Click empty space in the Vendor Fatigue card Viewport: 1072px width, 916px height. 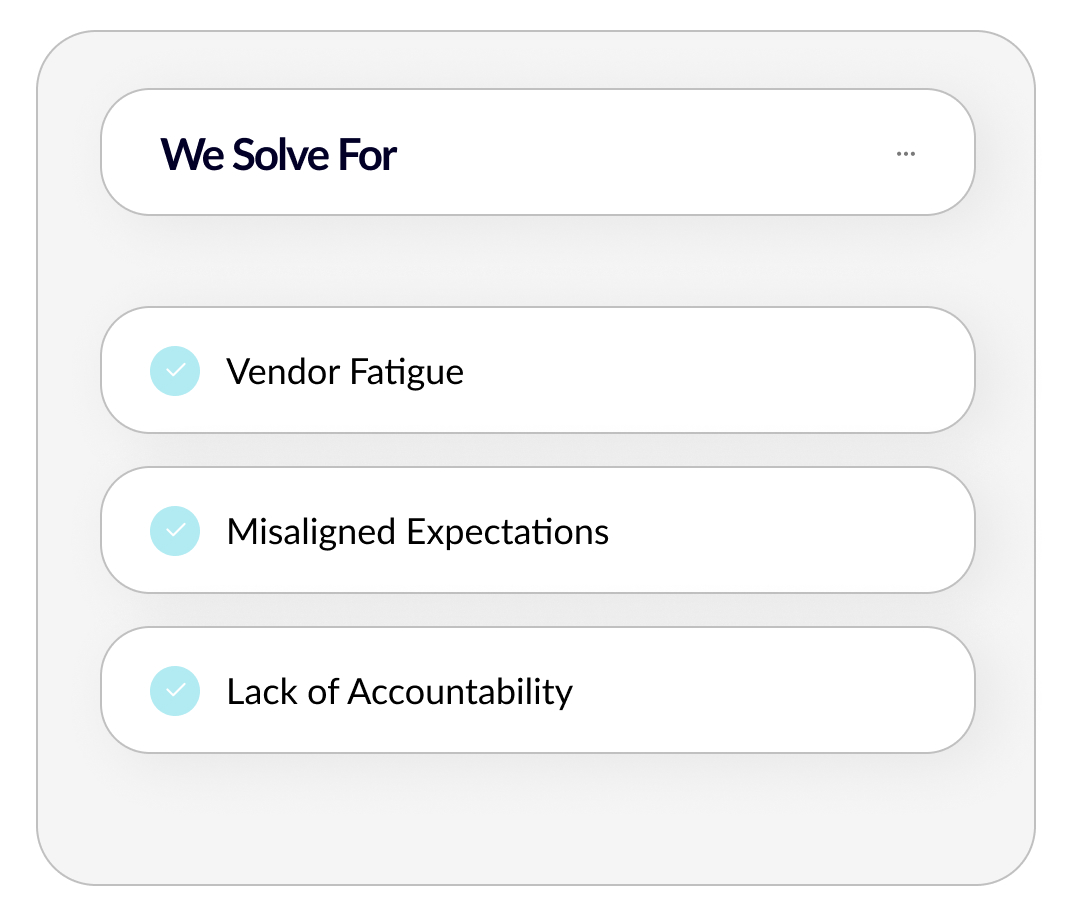pyautogui.click(x=720, y=371)
